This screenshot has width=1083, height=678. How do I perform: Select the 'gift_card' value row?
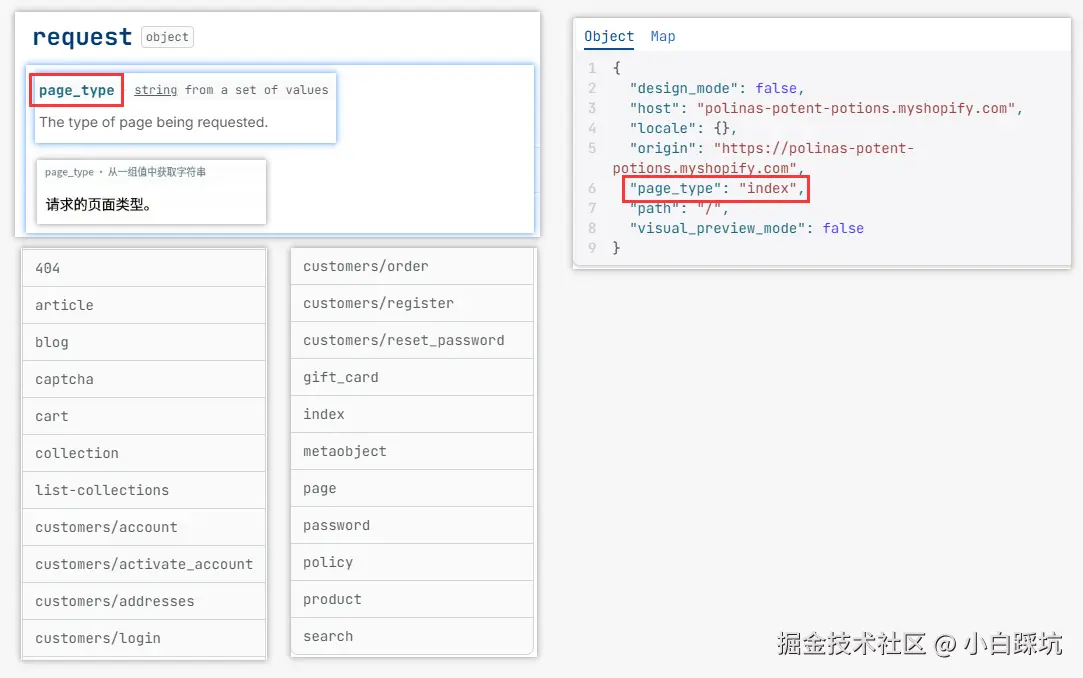[412, 378]
